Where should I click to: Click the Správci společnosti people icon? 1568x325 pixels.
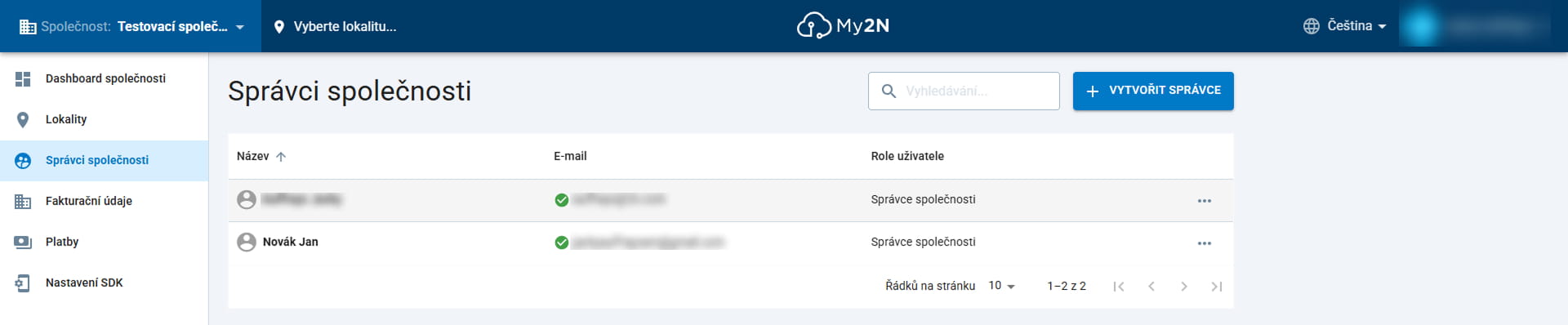[x=23, y=161]
